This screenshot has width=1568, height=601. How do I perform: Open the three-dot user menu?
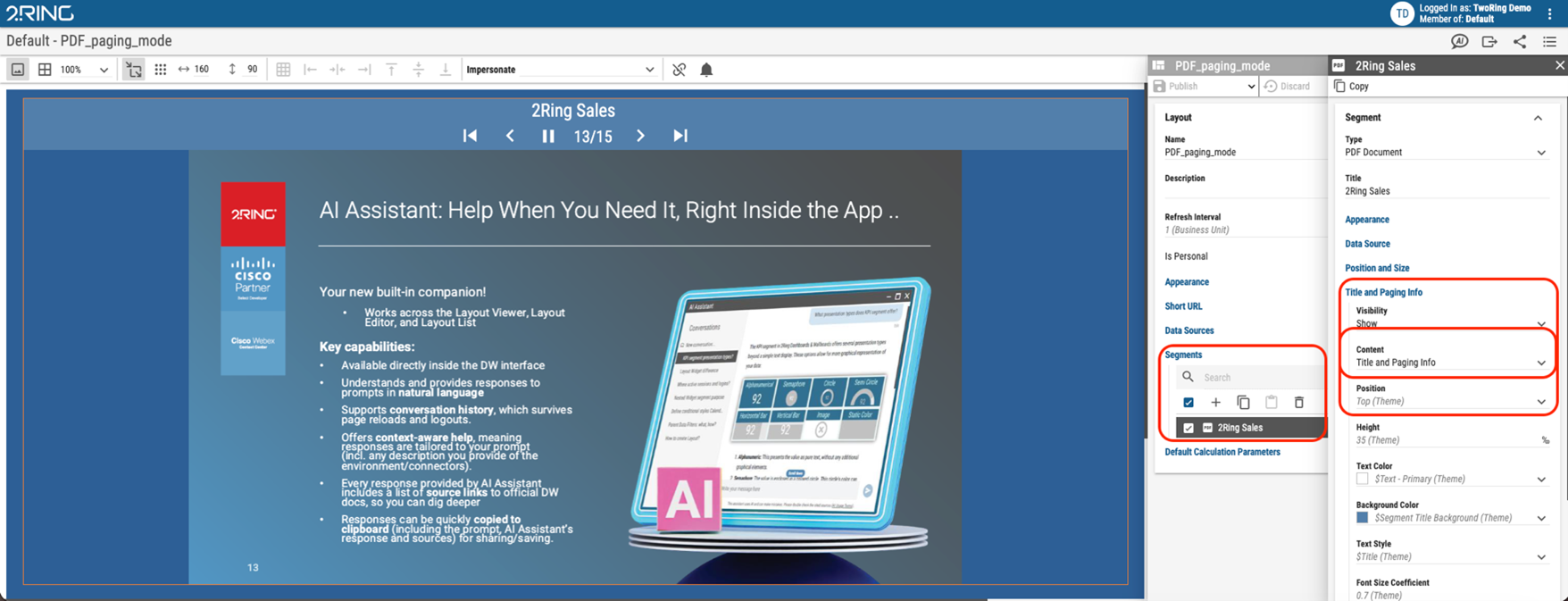click(1550, 13)
